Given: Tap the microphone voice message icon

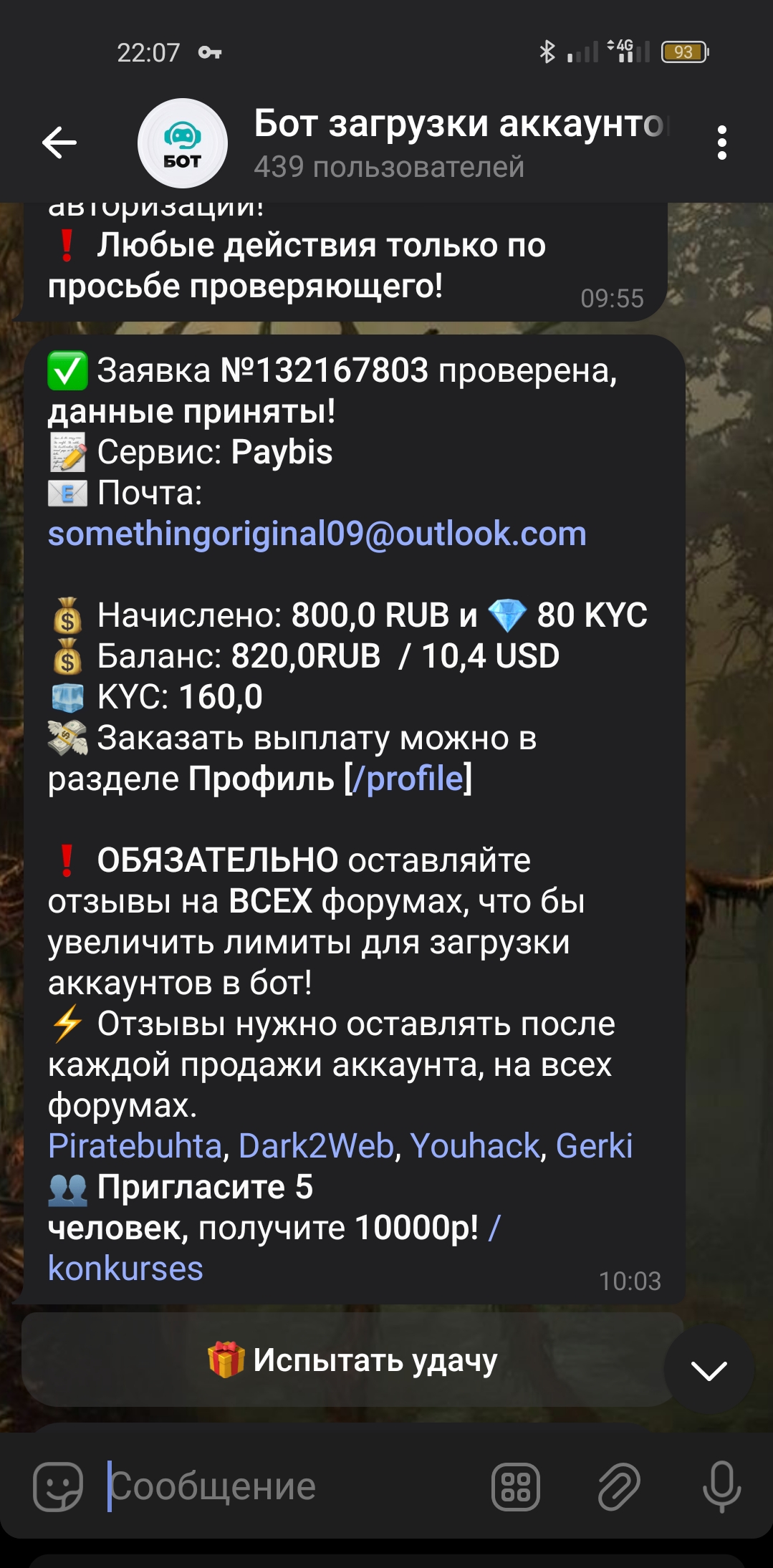Looking at the screenshot, I should tap(722, 1486).
